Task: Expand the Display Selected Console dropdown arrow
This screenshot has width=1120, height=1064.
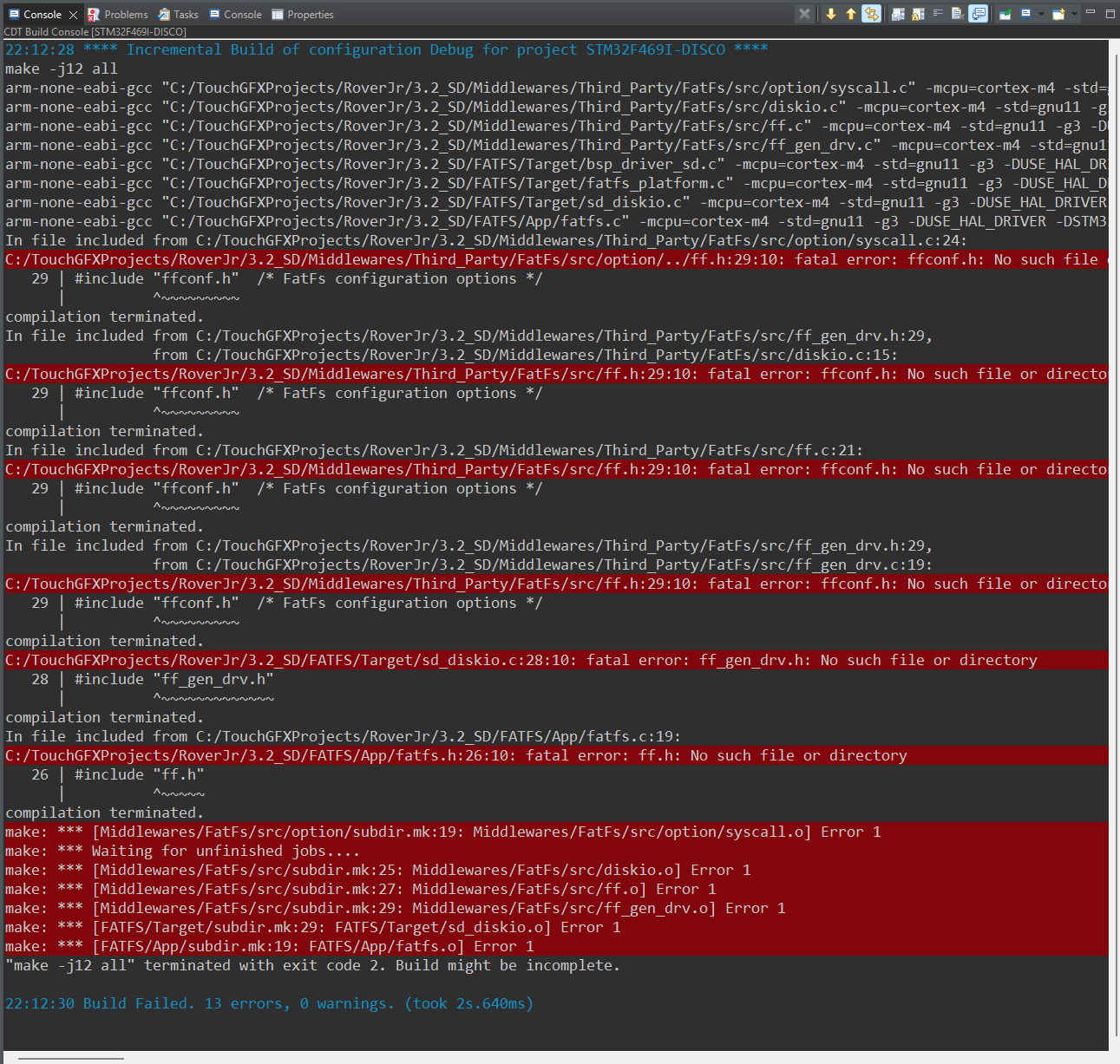Action: click(x=1041, y=14)
